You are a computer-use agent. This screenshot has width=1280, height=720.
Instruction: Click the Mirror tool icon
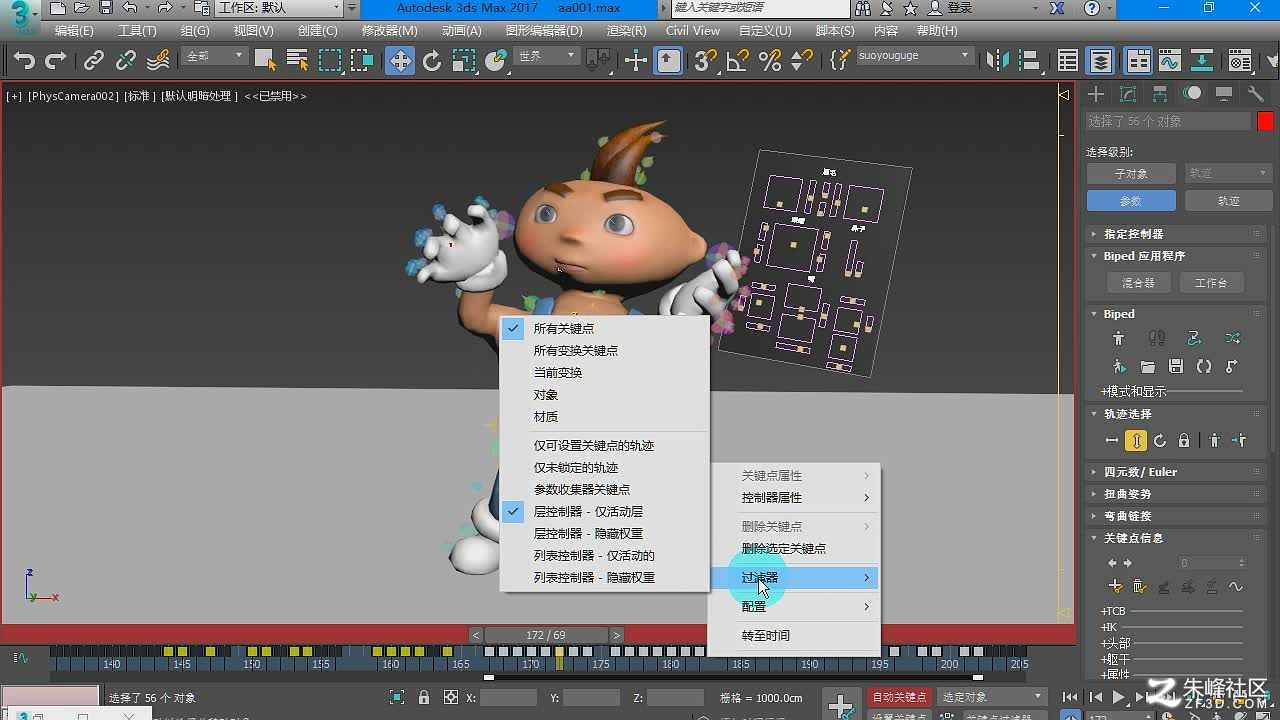(x=998, y=61)
